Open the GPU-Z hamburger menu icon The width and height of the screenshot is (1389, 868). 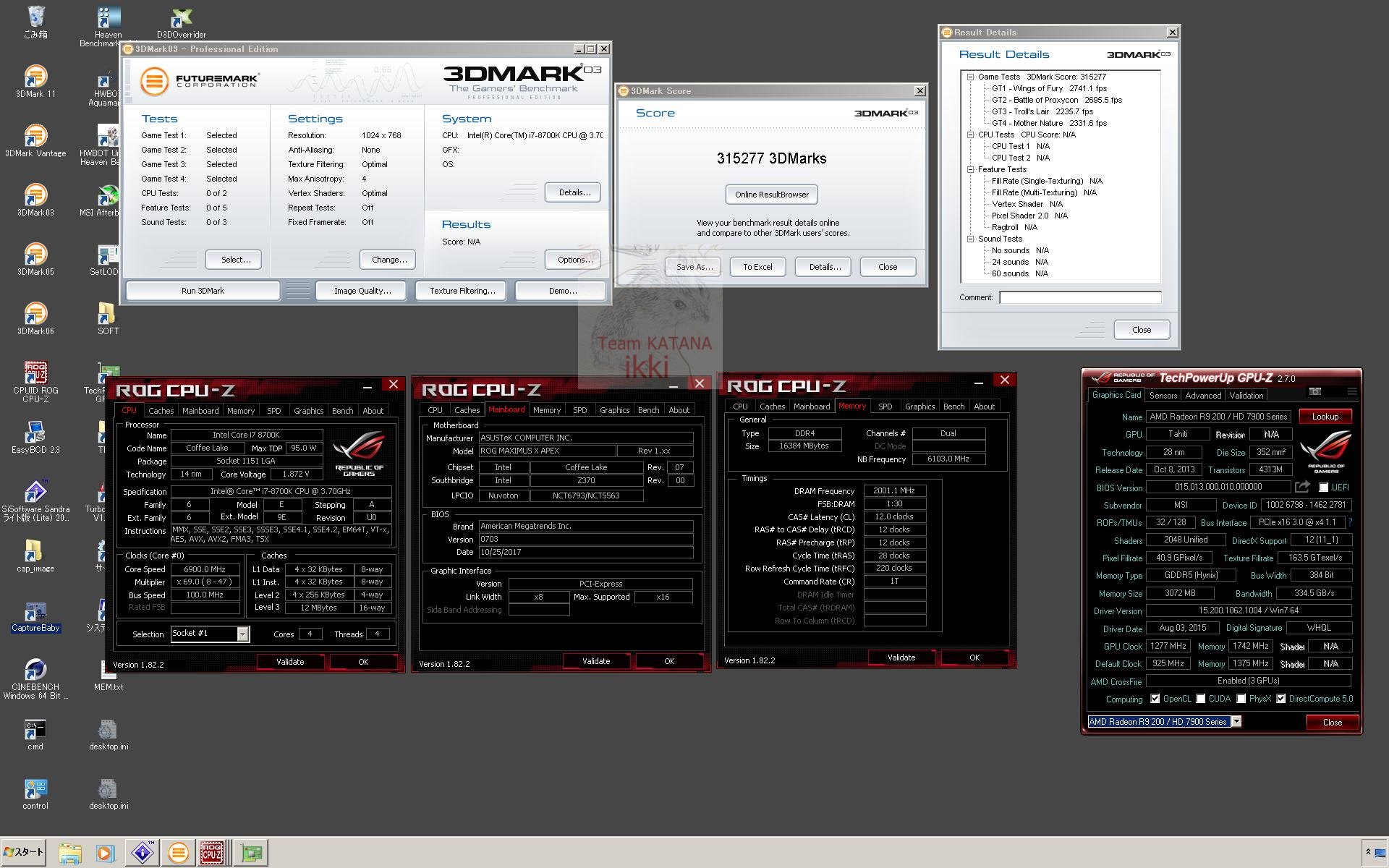click(1351, 391)
